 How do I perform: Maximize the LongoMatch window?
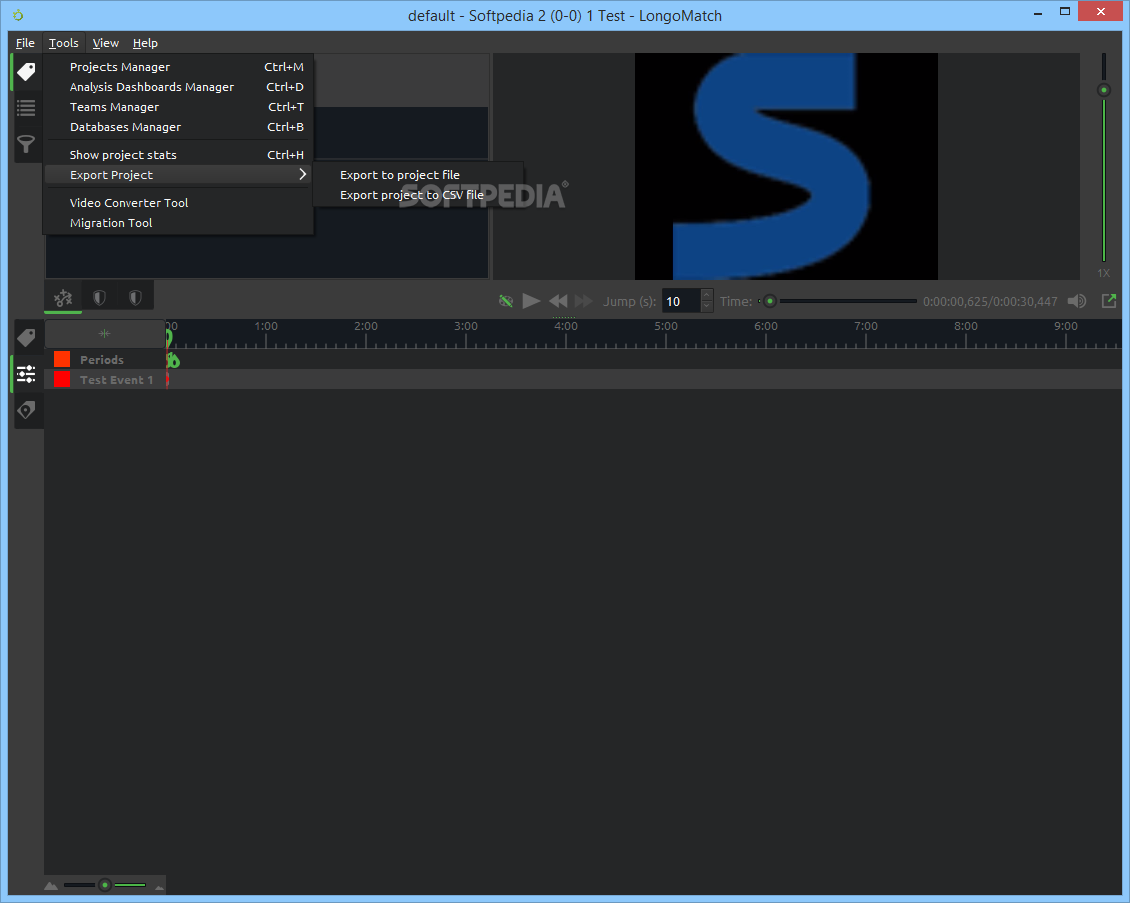[x=1064, y=12]
